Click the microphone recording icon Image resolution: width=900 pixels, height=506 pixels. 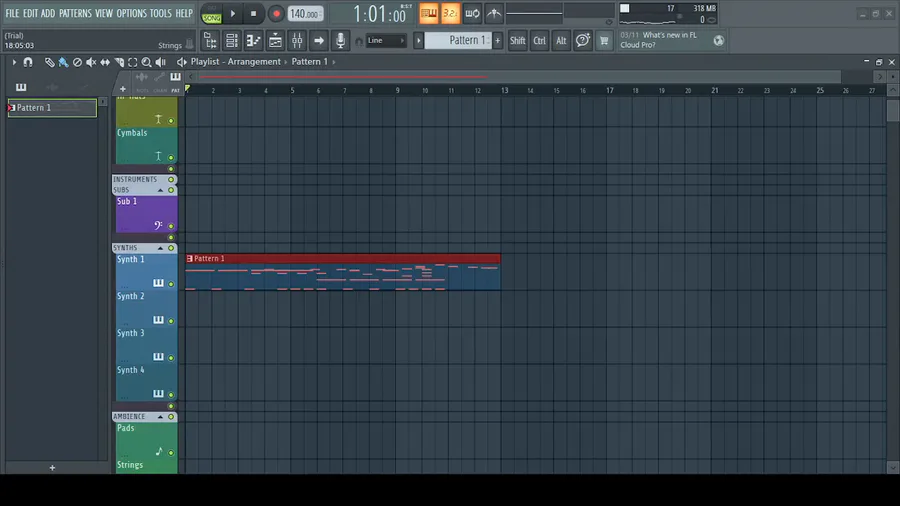[x=340, y=41]
